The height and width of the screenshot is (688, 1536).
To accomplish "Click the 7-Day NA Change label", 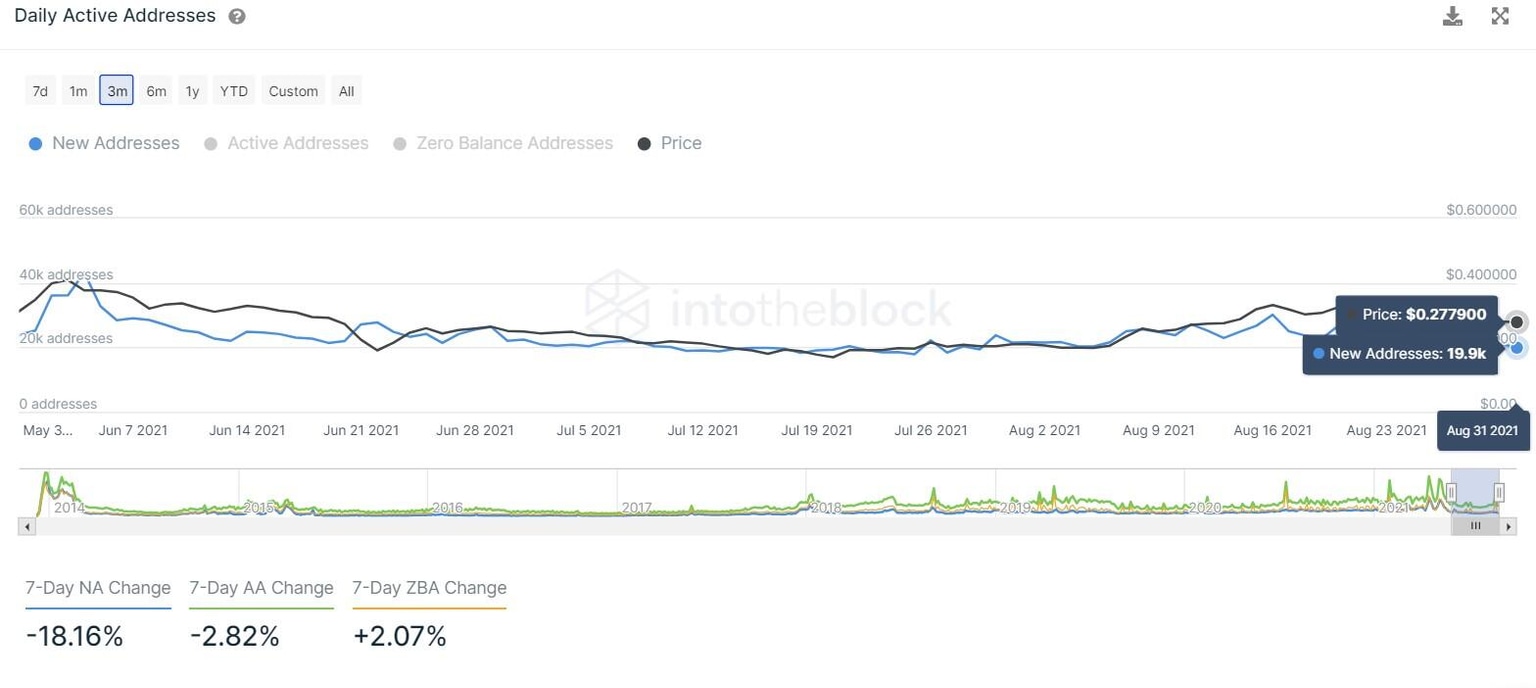I will (x=98, y=588).
